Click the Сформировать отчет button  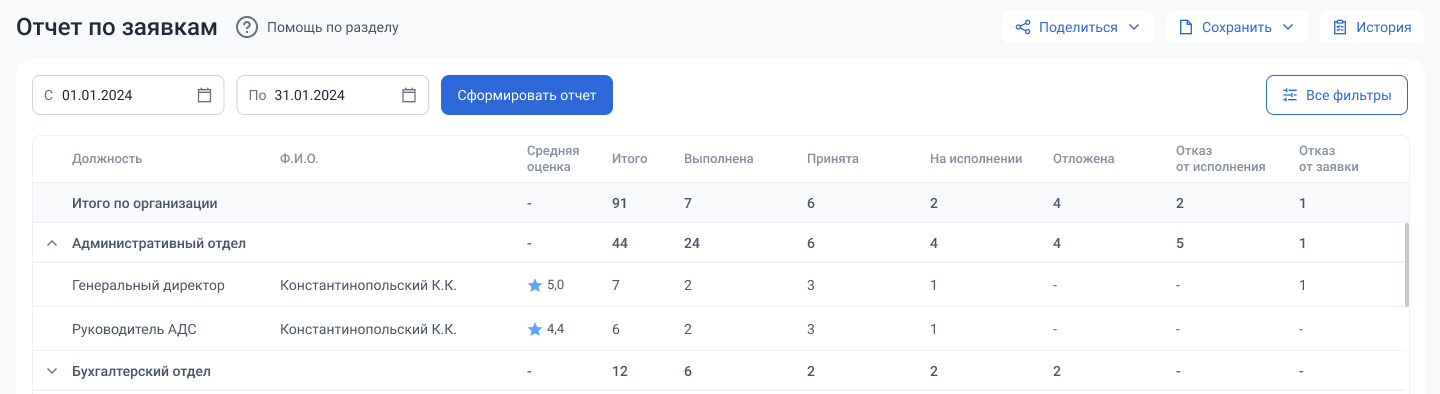pos(527,95)
